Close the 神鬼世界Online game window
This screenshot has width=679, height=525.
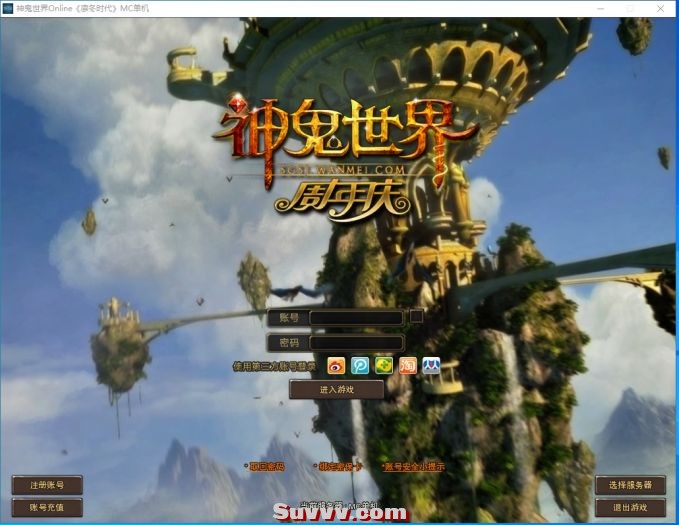(x=660, y=9)
